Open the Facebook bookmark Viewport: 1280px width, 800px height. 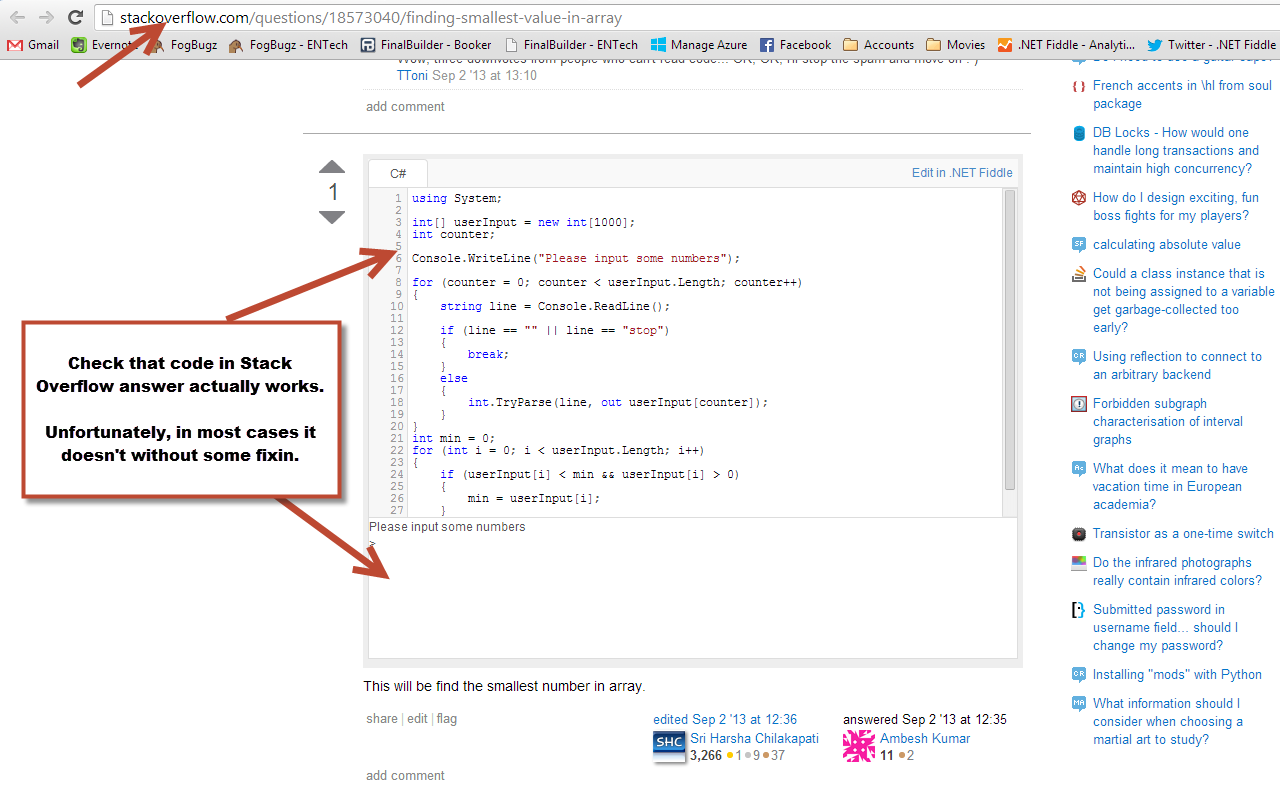(795, 44)
